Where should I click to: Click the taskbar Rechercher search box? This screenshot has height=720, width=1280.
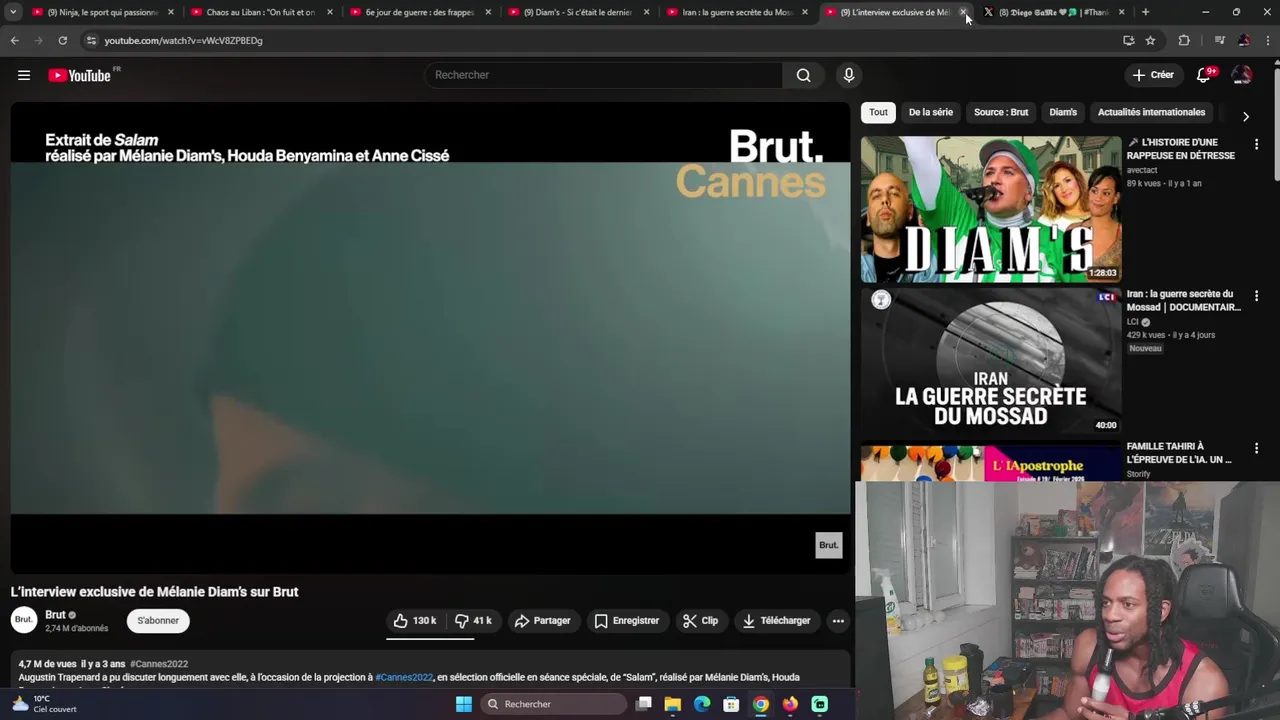pos(553,704)
